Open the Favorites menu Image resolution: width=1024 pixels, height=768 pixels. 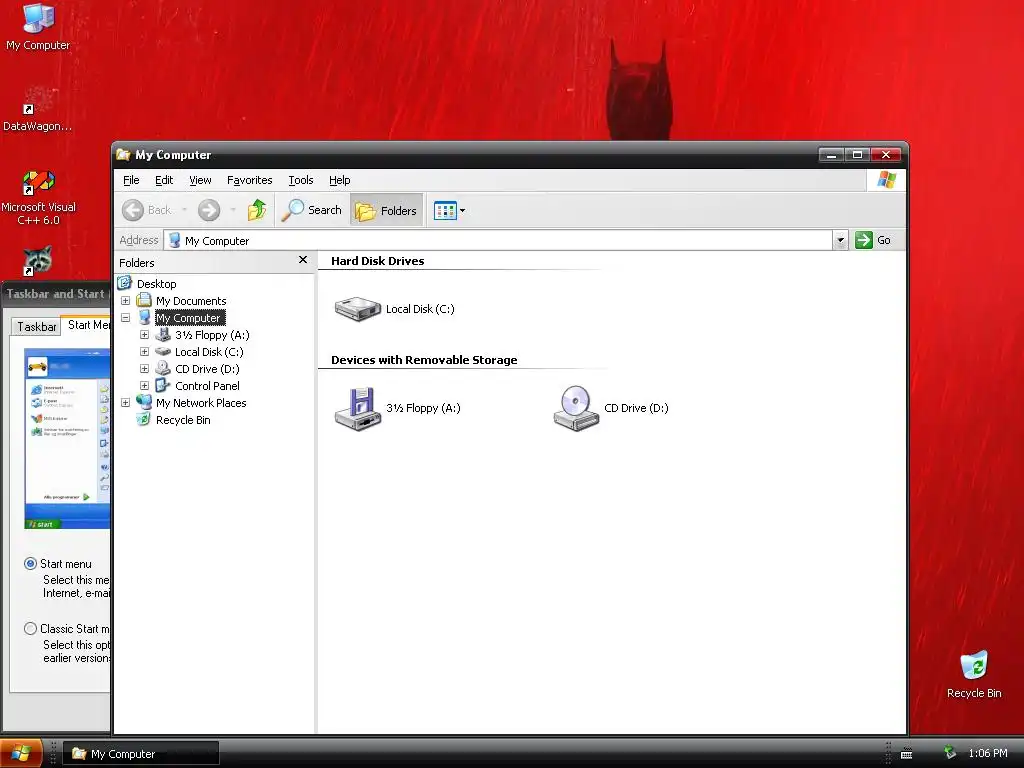click(249, 180)
